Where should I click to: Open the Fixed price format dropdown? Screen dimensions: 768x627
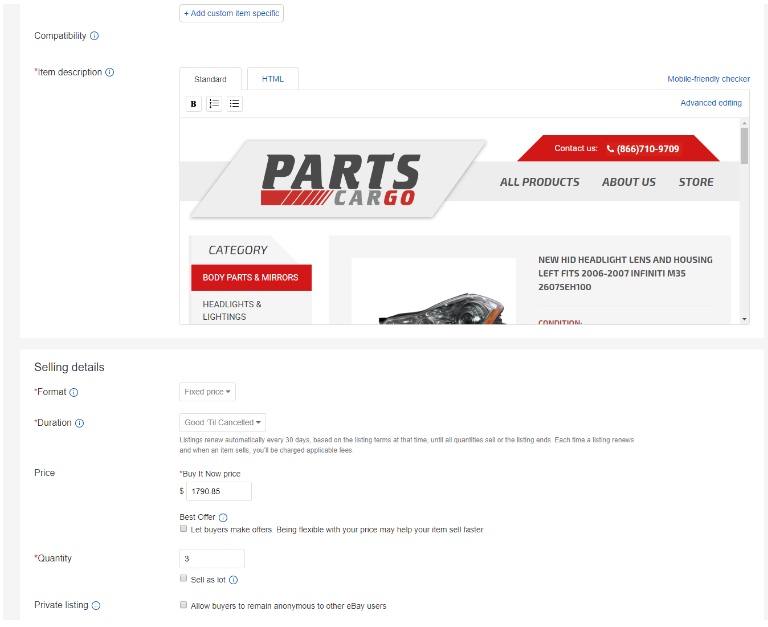click(x=207, y=392)
